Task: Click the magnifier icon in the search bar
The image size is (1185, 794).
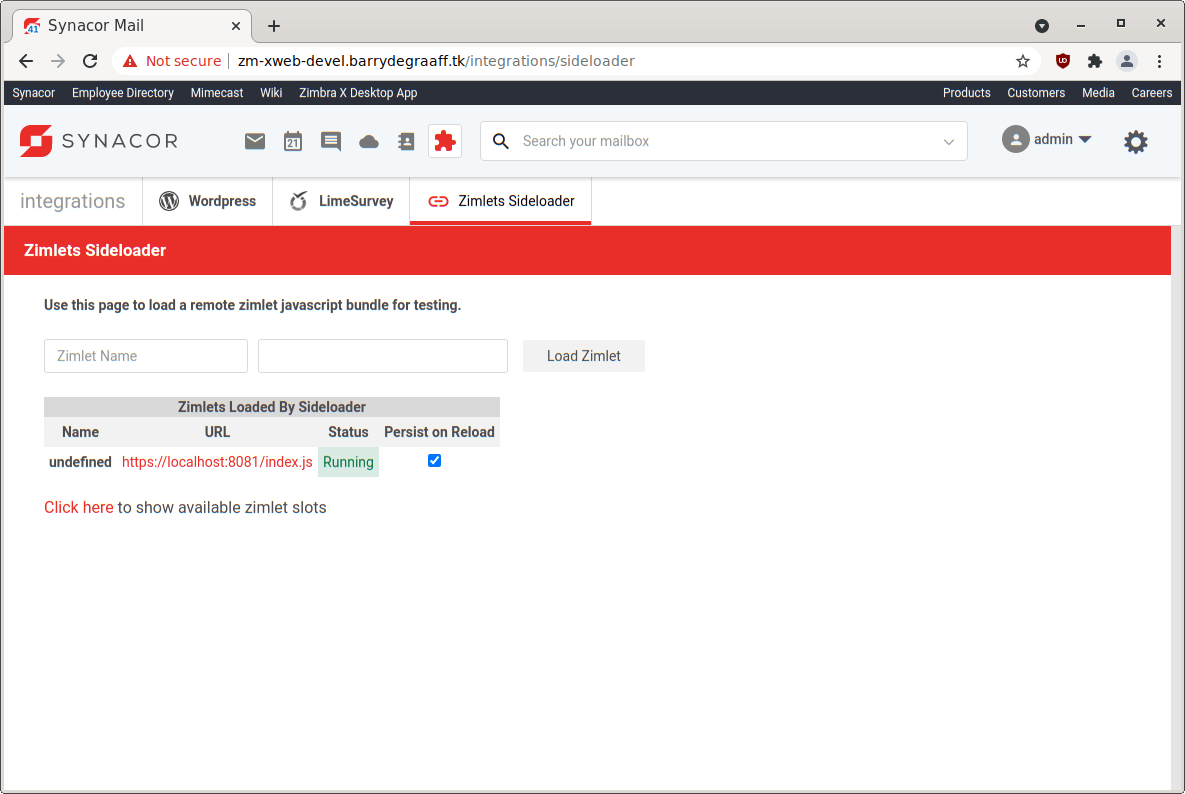Action: (x=500, y=141)
